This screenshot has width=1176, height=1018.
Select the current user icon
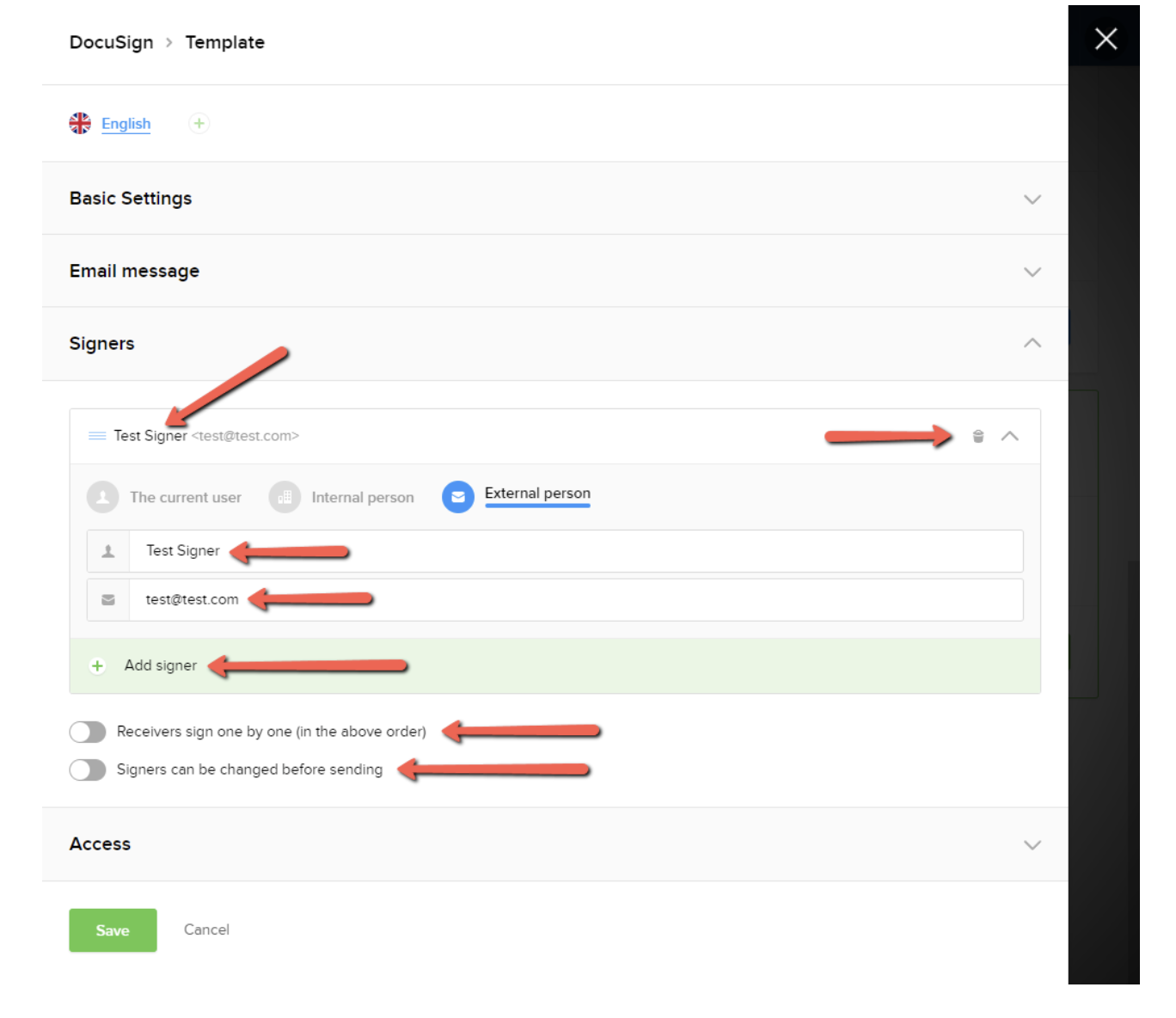pos(103,497)
